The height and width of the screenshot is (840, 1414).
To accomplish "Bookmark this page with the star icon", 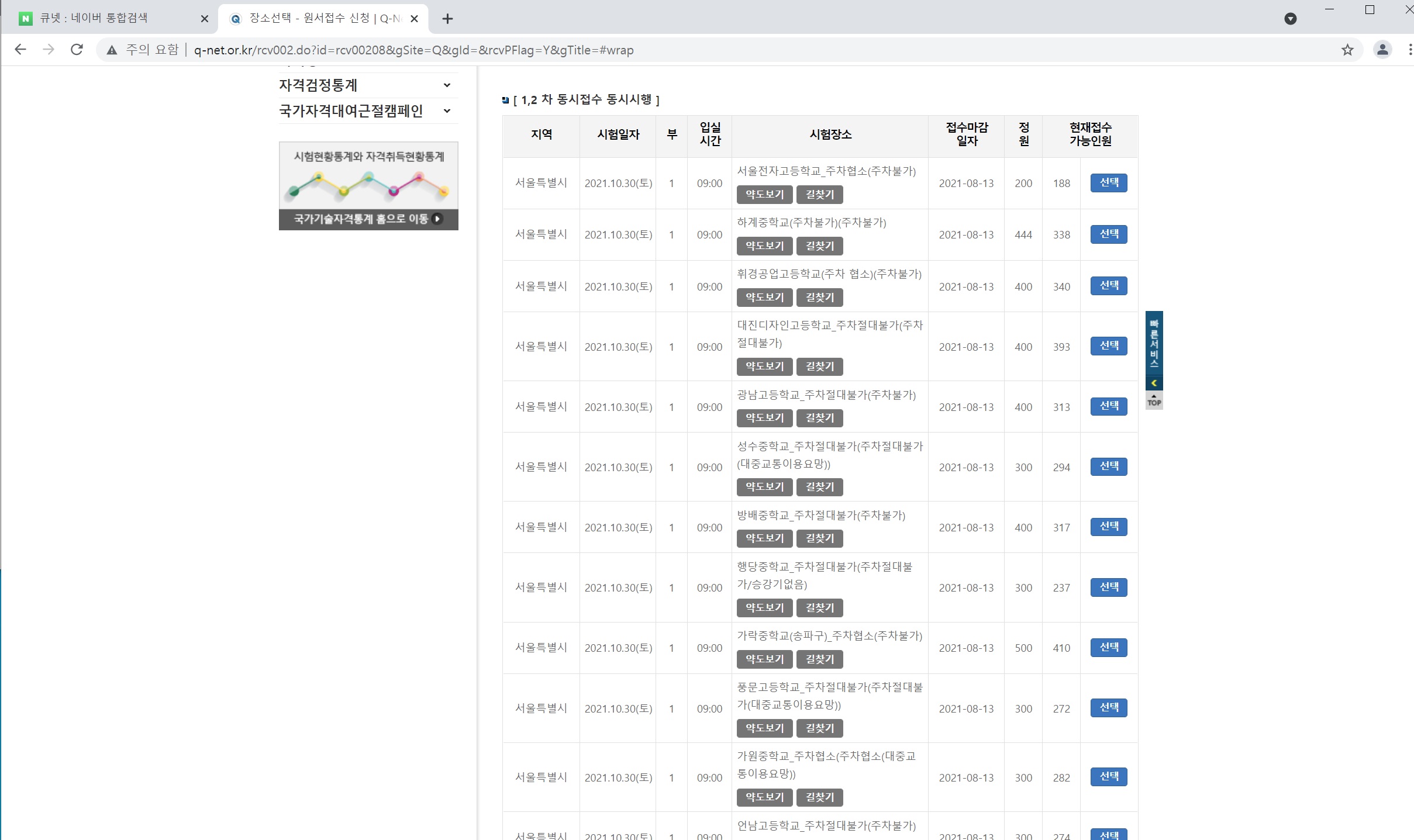I will point(1347,50).
